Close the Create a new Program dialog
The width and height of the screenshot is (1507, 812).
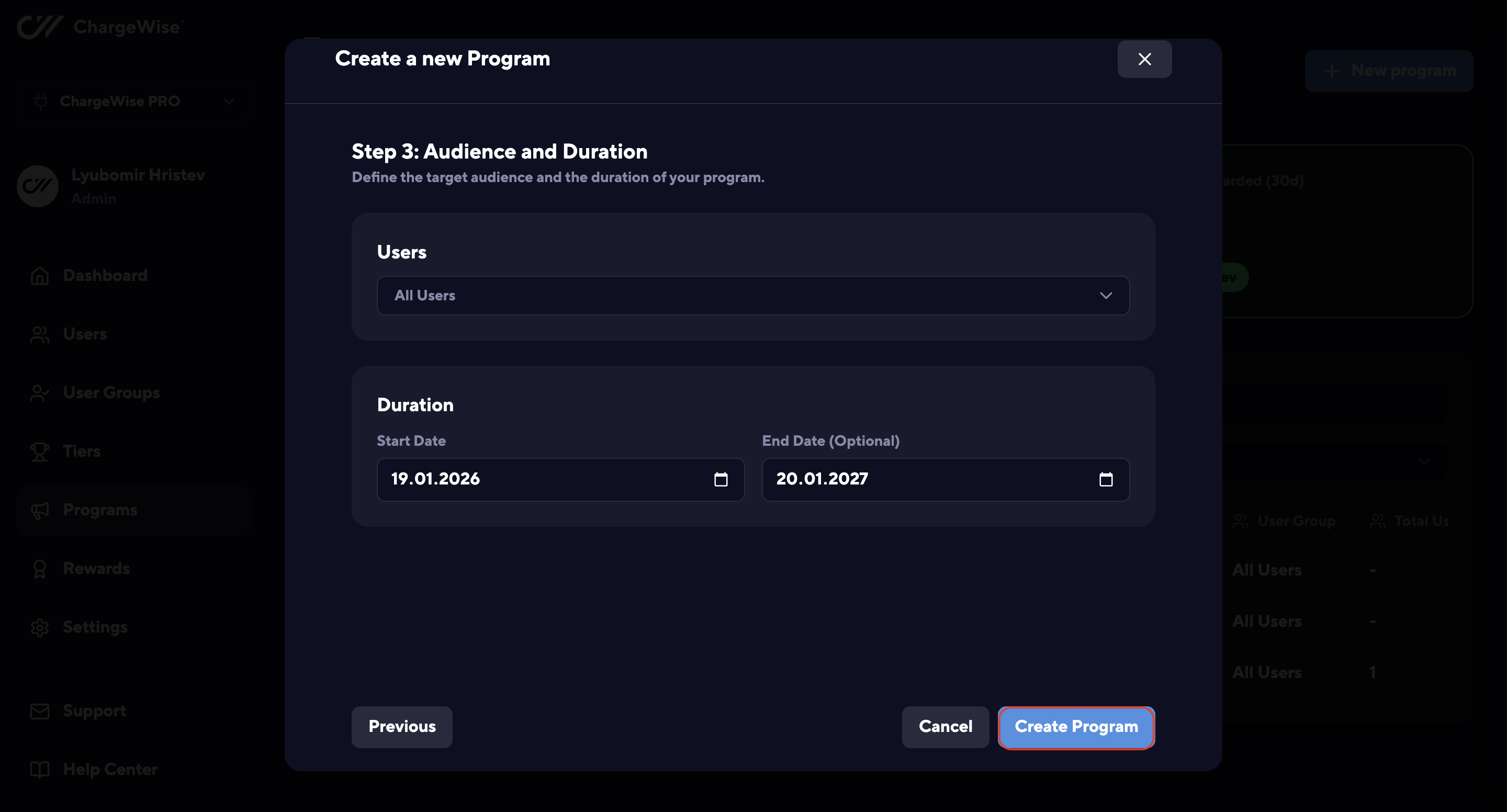point(1144,59)
